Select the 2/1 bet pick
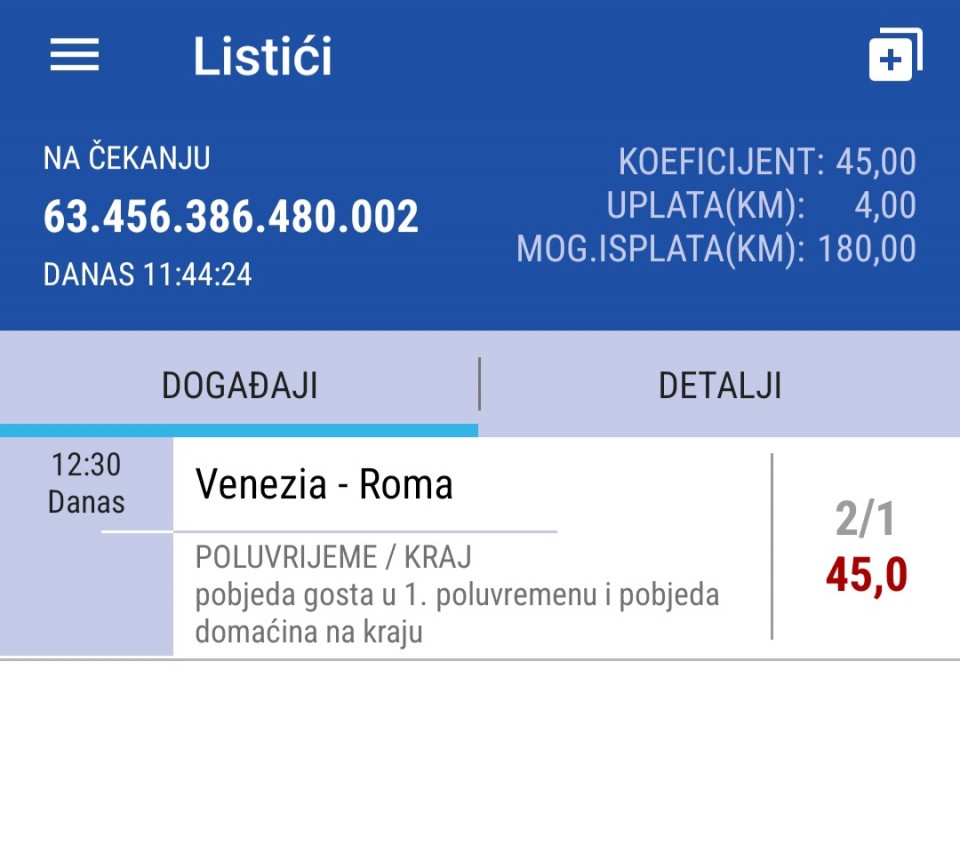This screenshot has height=853, width=960. (865, 519)
